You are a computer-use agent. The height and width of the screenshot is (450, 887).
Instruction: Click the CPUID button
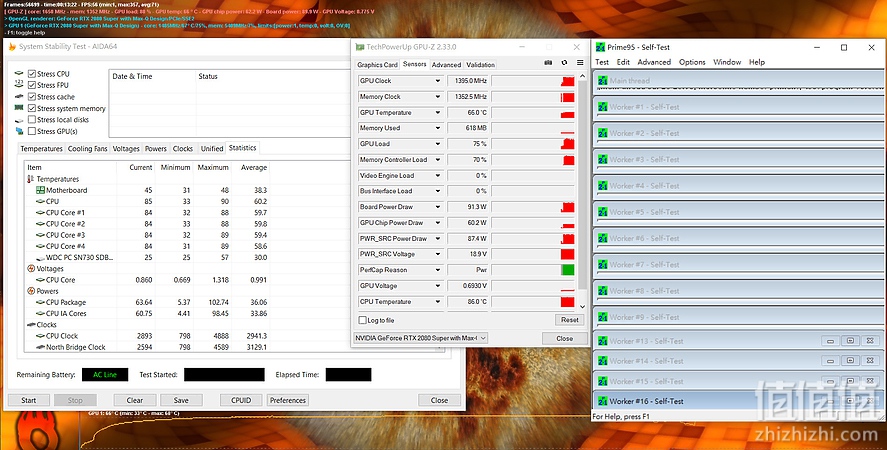click(x=241, y=400)
